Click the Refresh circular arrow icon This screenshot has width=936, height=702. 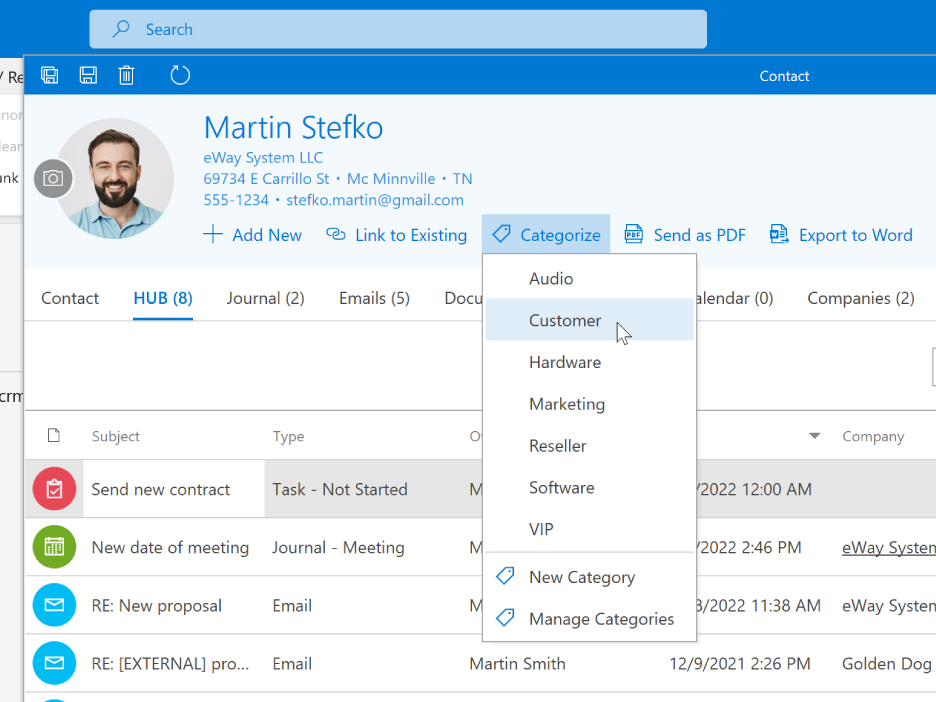tap(180, 75)
